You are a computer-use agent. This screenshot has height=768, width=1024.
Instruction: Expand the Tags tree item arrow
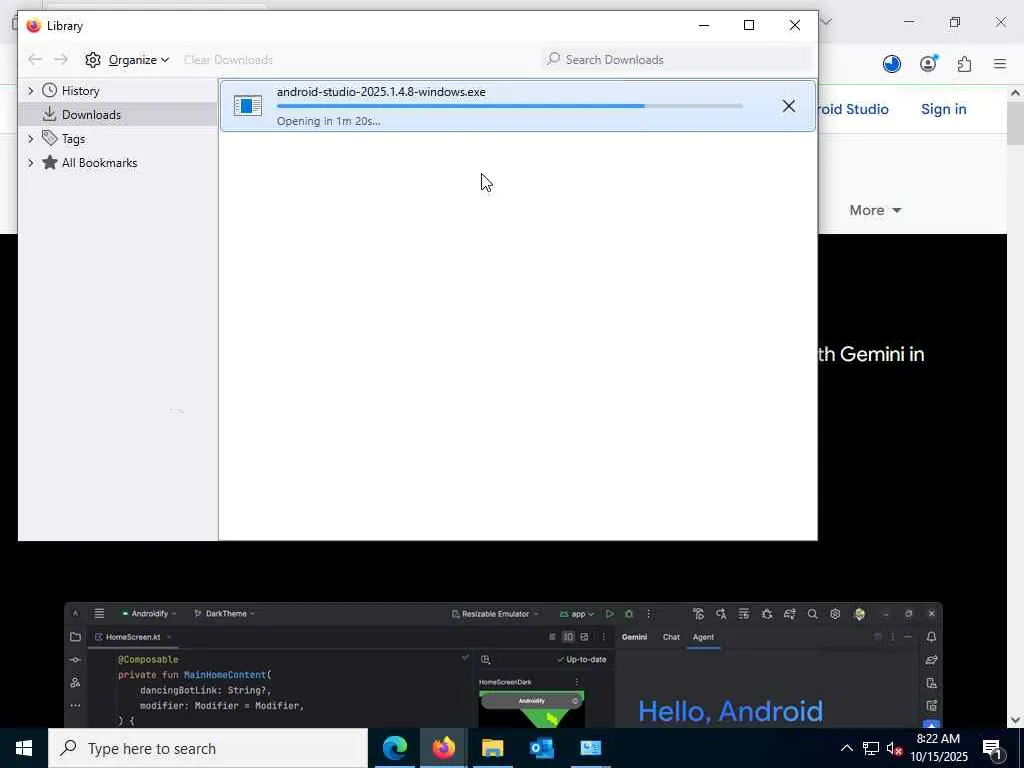(30, 138)
